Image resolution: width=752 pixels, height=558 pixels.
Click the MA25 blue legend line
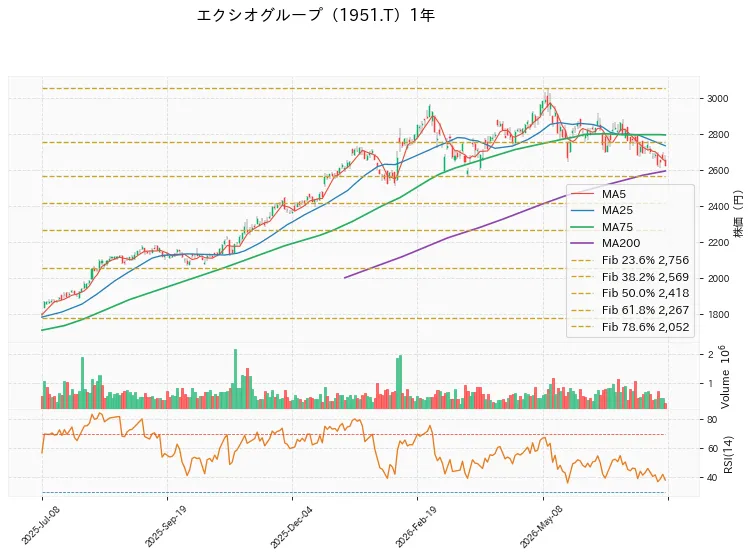pyautogui.click(x=583, y=210)
